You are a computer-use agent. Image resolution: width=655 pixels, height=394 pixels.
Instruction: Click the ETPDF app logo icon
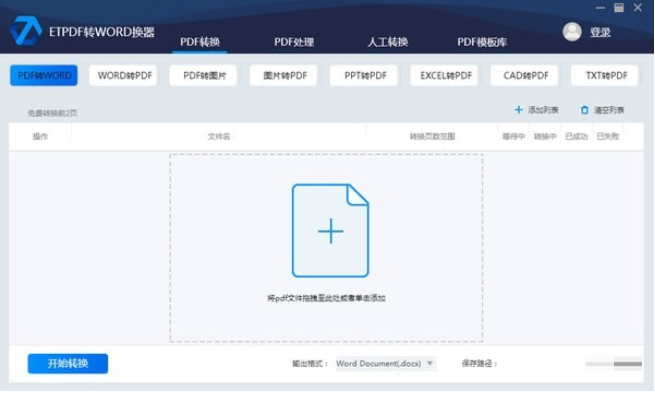pyautogui.click(x=26, y=31)
